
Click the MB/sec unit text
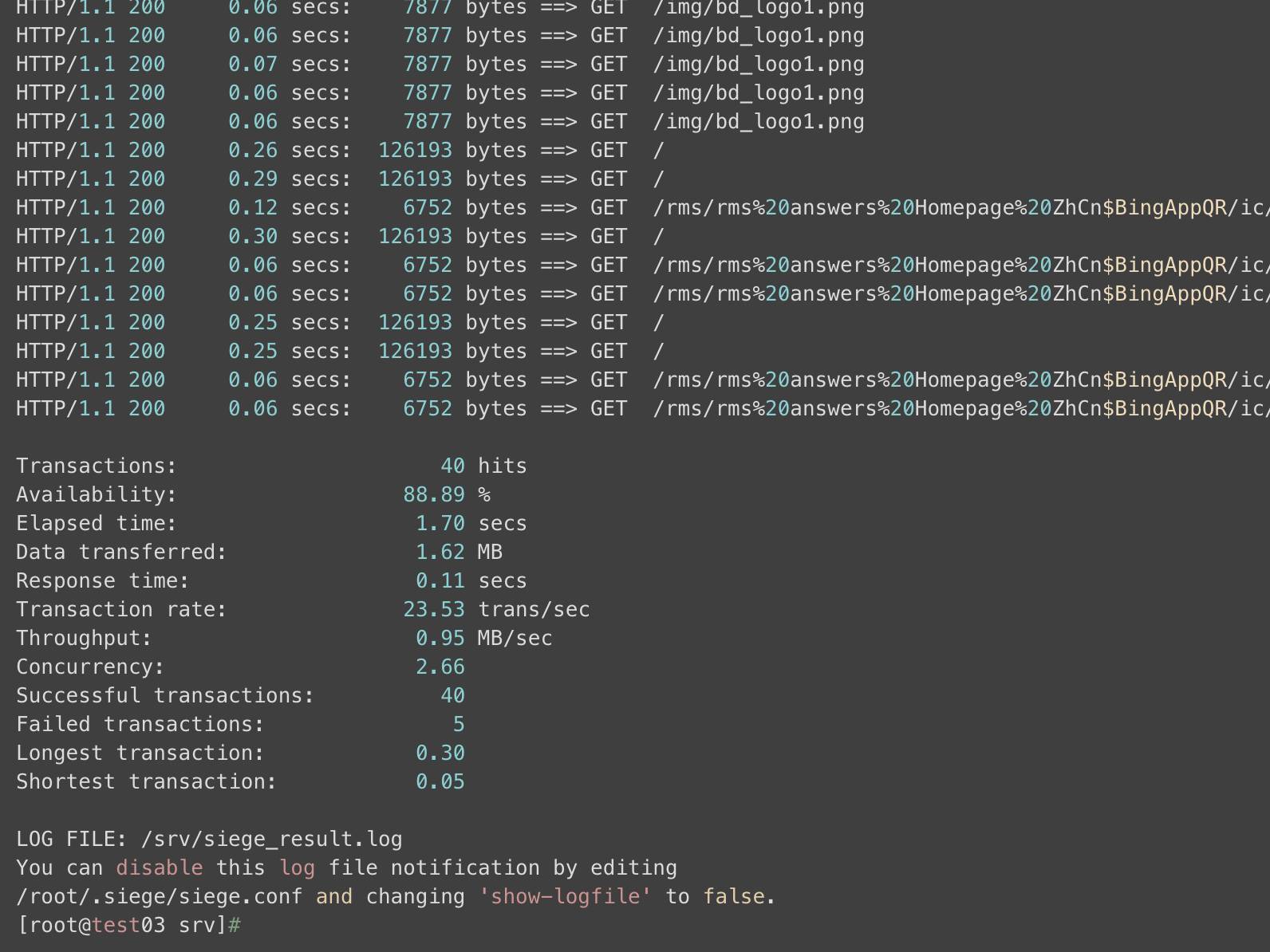point(515,638)
